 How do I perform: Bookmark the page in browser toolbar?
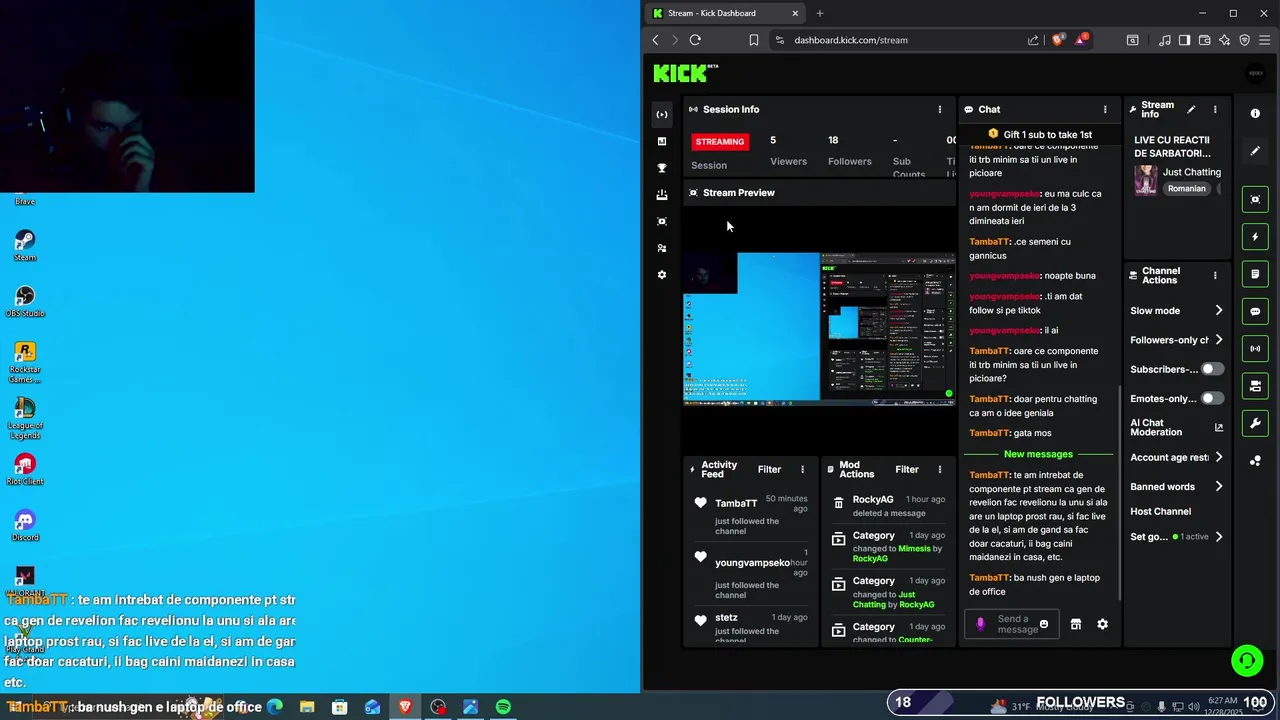(754, 40)
